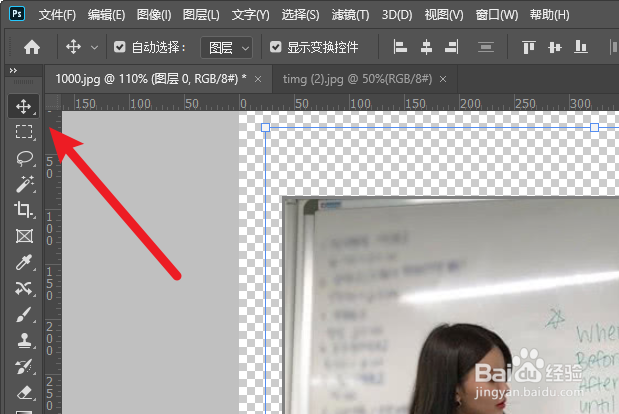
Task: Align bottom edges of layers
Action: (581, 47)
